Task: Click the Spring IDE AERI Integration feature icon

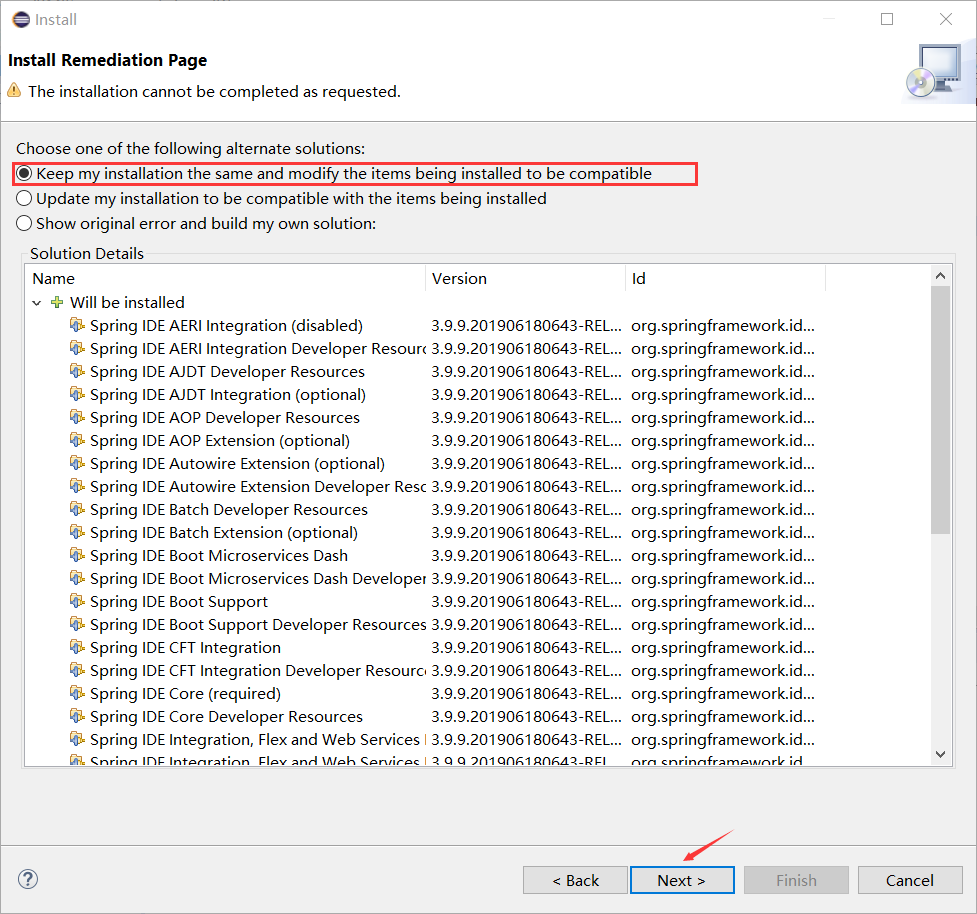Action: tap(78, 325)
